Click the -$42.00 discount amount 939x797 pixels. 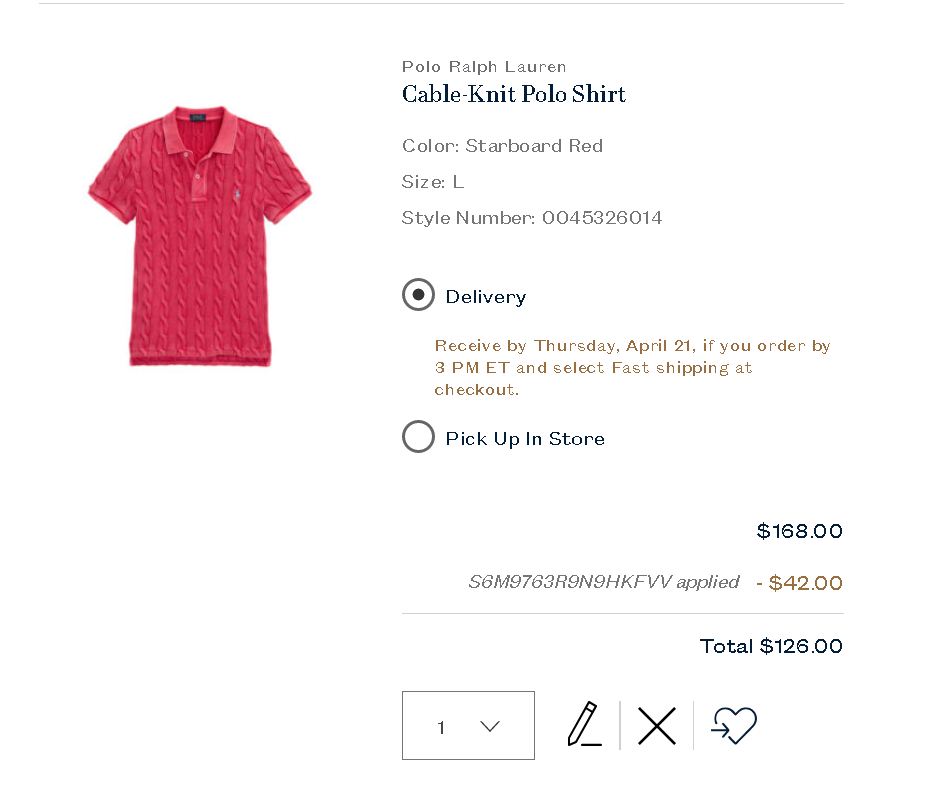(799, 583)
